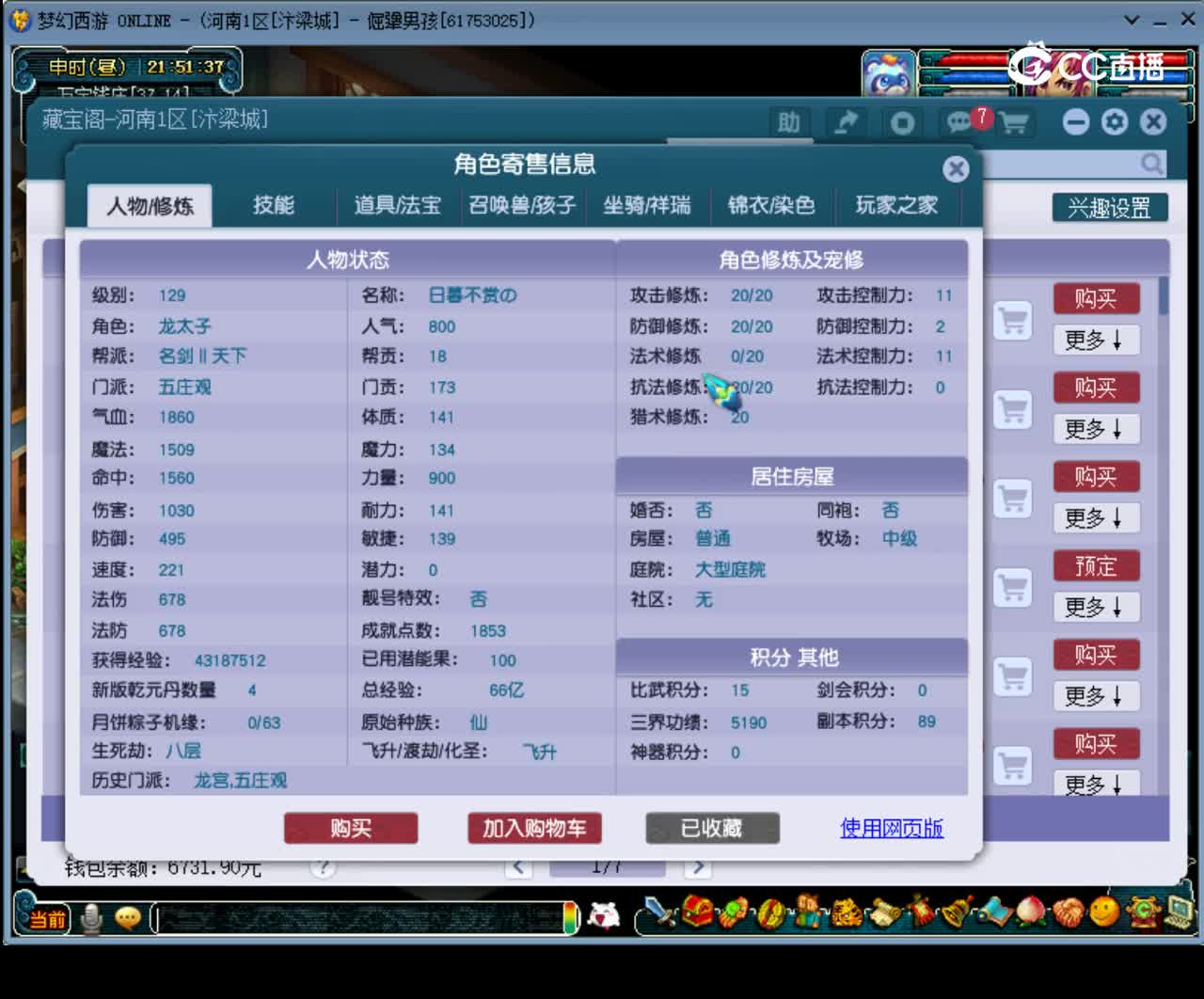The height and width of the screenshot is (999, 1204).
Task: Close the 角色寄售信息 dialog
Action: (956, 168)
